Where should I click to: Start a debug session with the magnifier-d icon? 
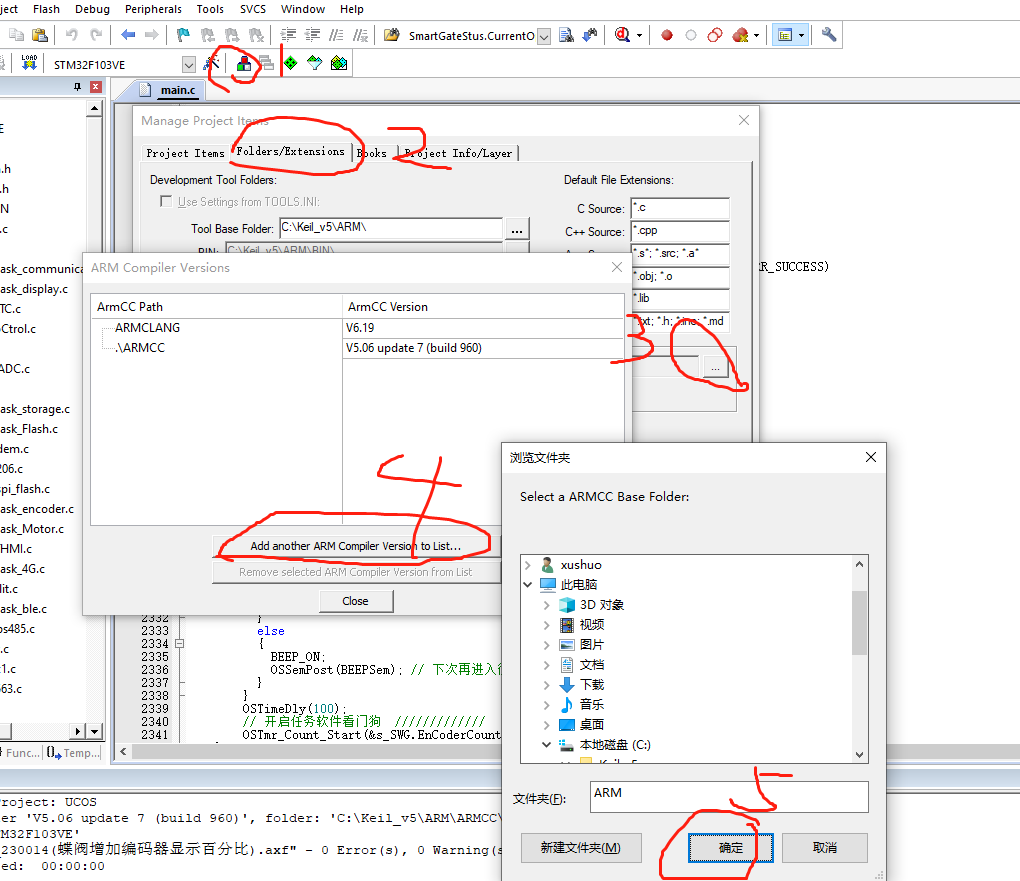(623, 35)
